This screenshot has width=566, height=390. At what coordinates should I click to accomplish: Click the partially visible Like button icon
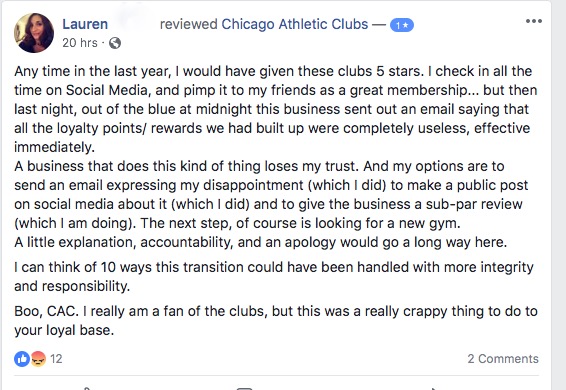(x=87, y=388)
